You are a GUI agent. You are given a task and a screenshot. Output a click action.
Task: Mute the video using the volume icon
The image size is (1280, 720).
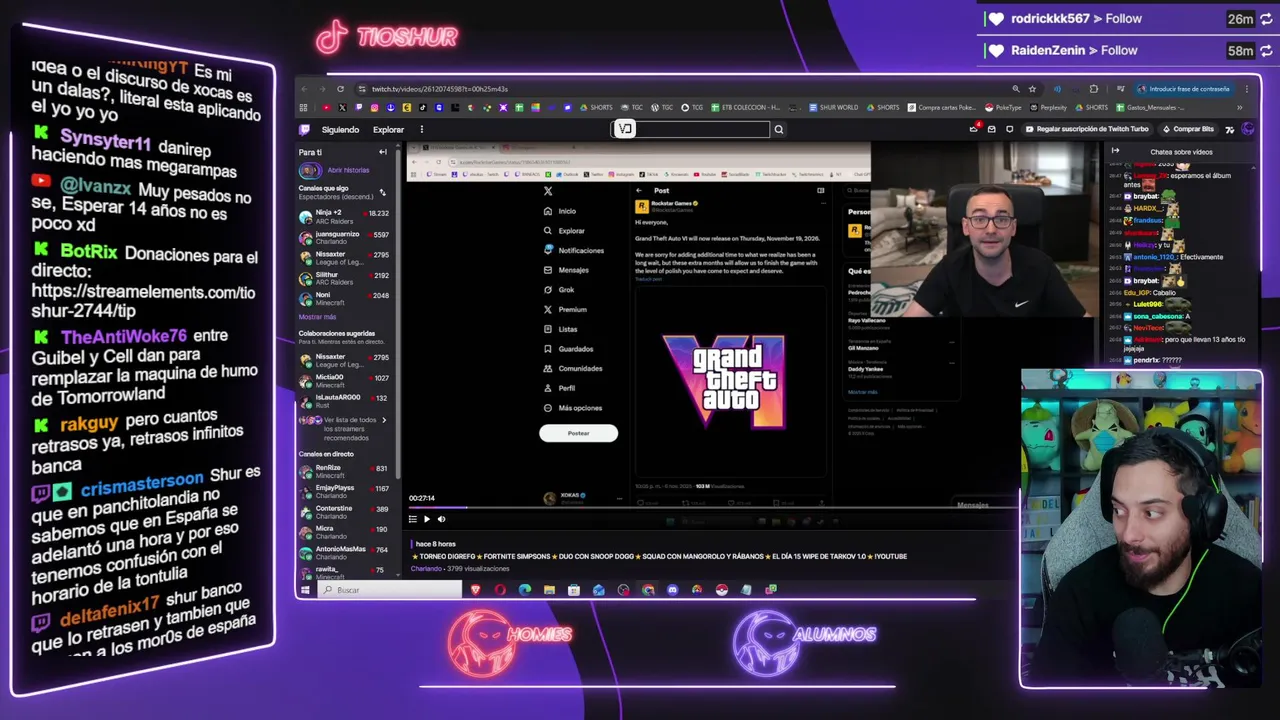pyautogui.click(x=441, y=519)
